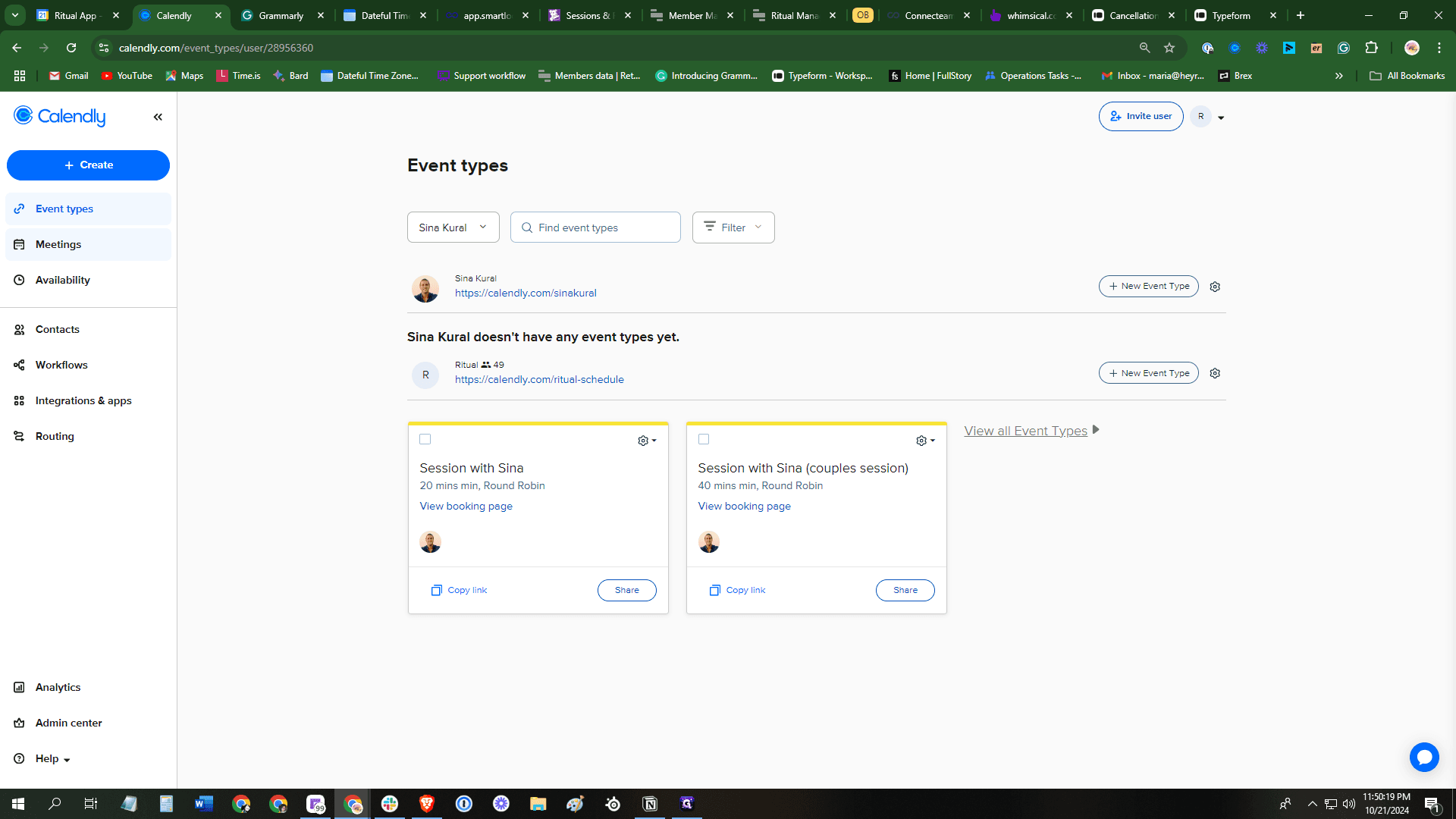The height and width of the screenshot is (819, 1456).
Task: Open the Filter dropdown
Action: point(733,227)
